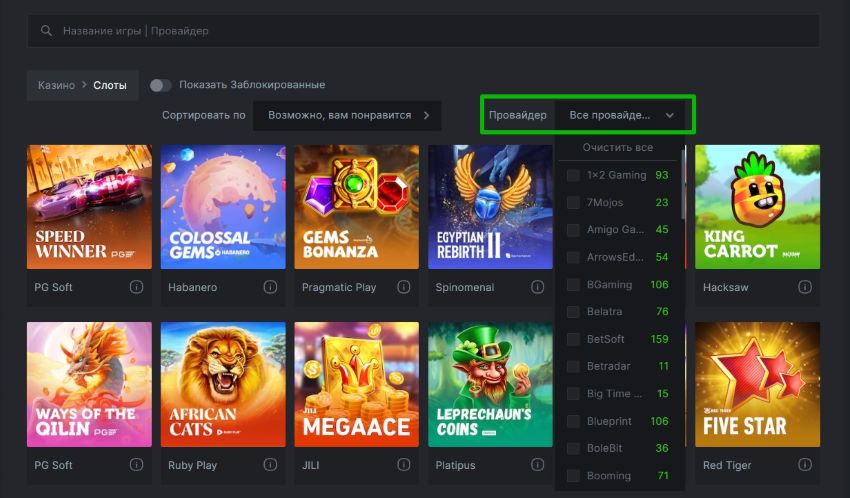Screen dimensions: 850x498
Task: Click the search magnifier icon
Action: [x=46, y=31]
